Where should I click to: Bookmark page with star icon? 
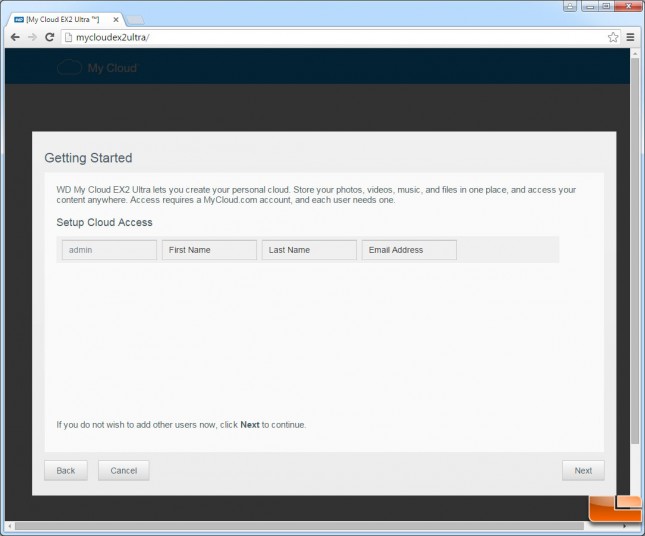(613, 37)
